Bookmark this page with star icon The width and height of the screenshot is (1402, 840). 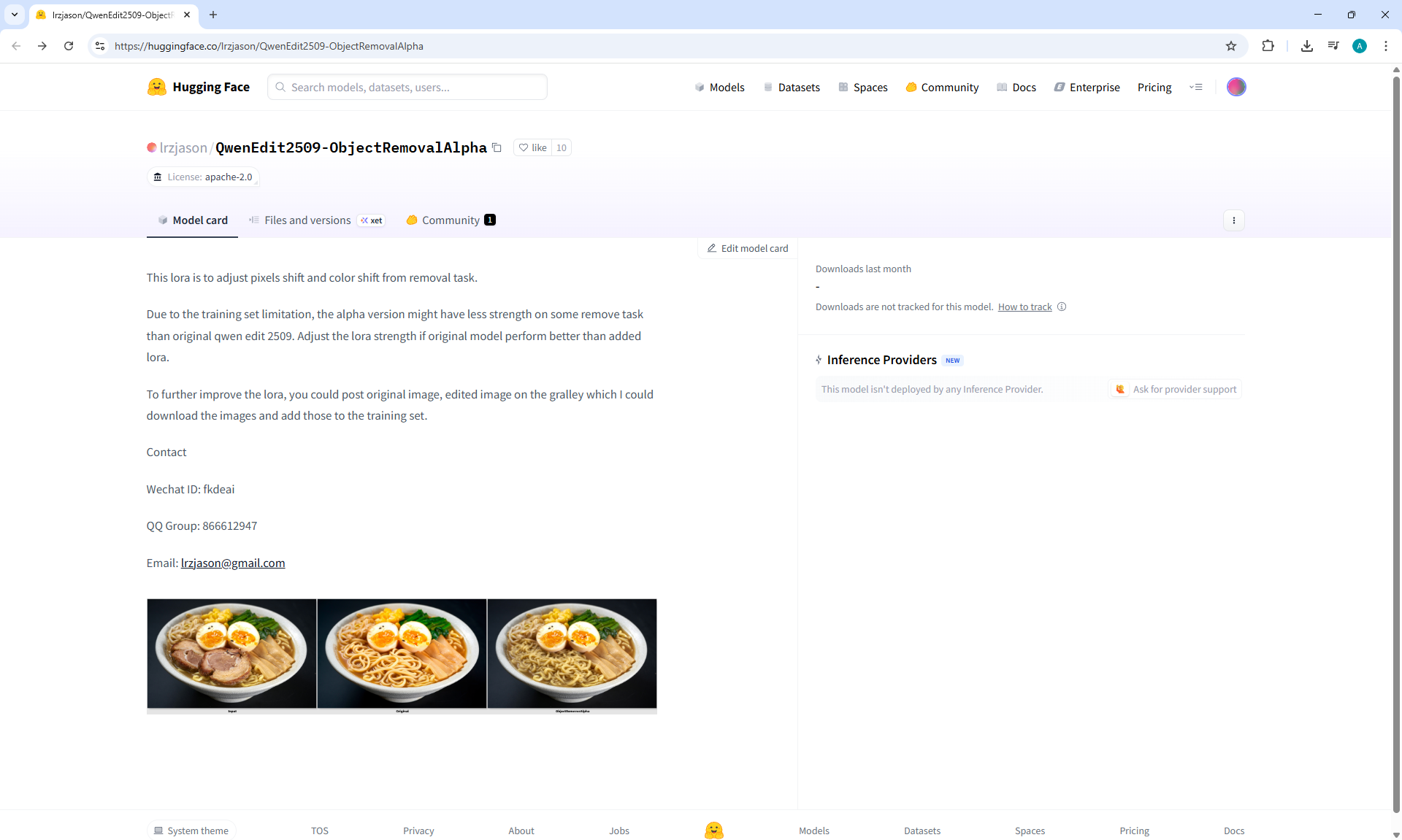[1231, 46]
